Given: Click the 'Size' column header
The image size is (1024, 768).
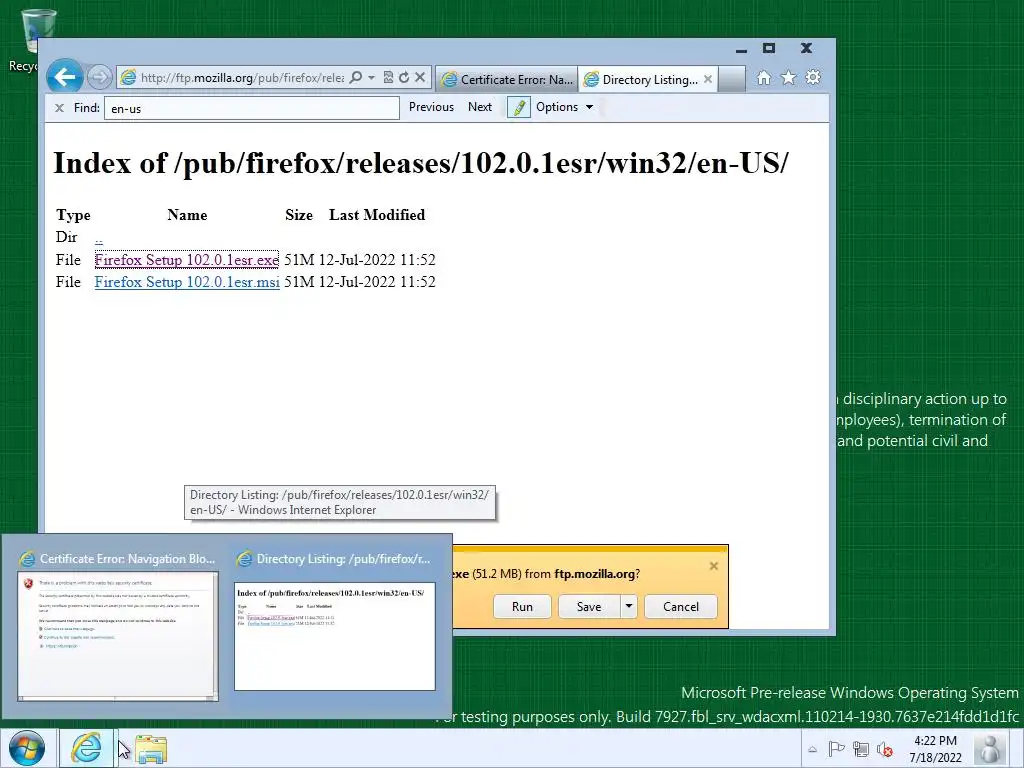Looking at the screenshot, I should pyautogui.click(x=299, y=215).
